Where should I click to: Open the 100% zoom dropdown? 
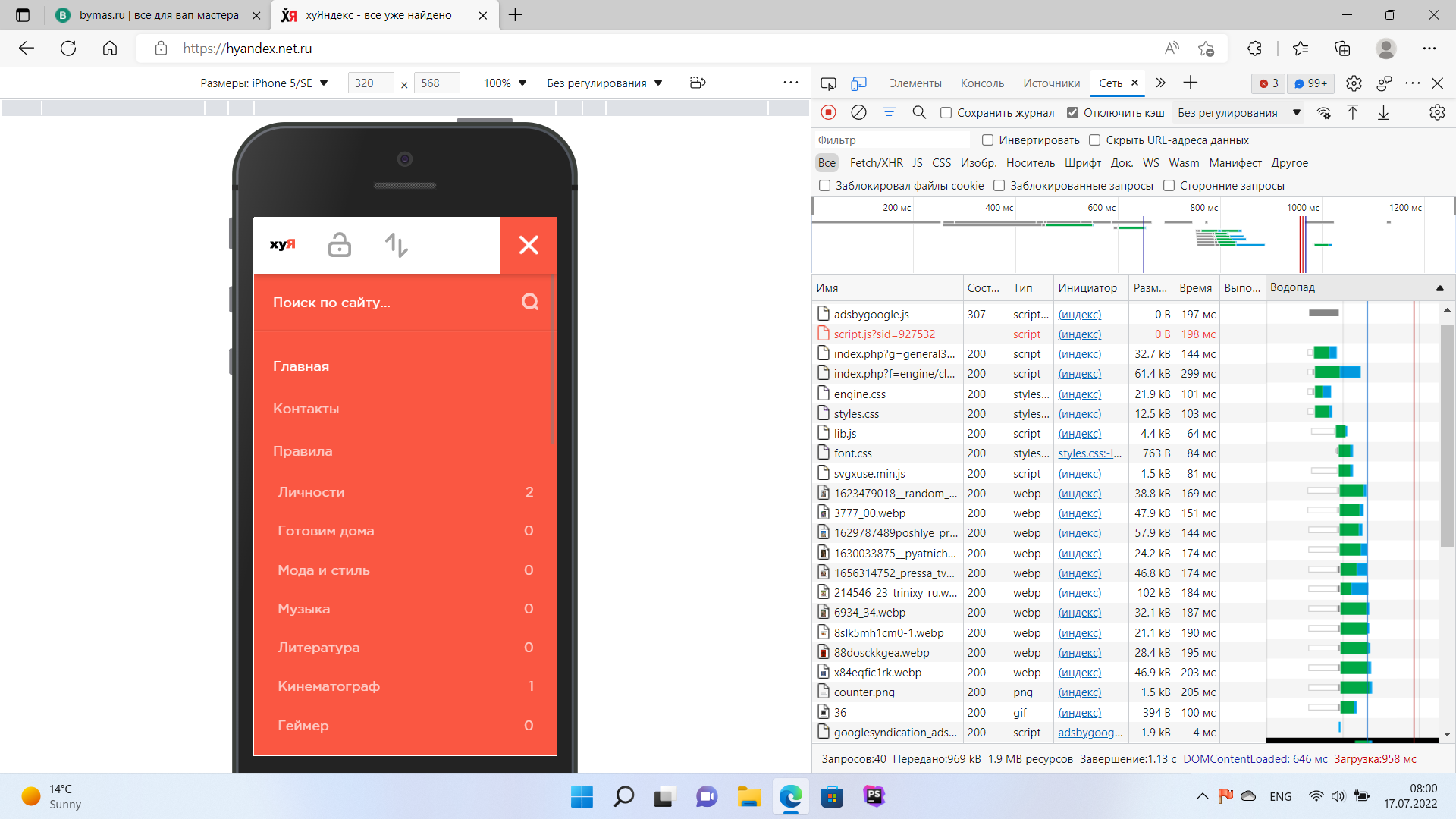(x=504, y=83)
